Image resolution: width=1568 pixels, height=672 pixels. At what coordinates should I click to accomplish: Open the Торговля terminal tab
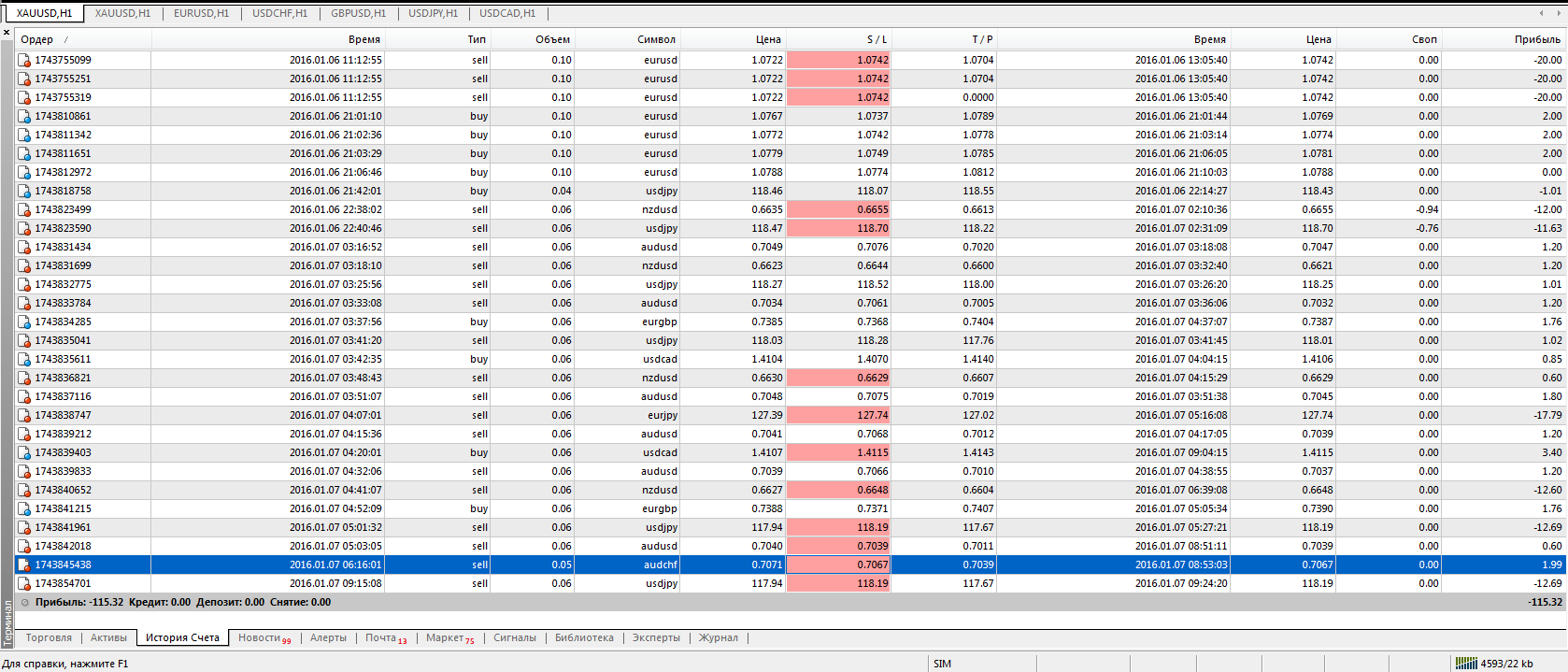(49, 637)
